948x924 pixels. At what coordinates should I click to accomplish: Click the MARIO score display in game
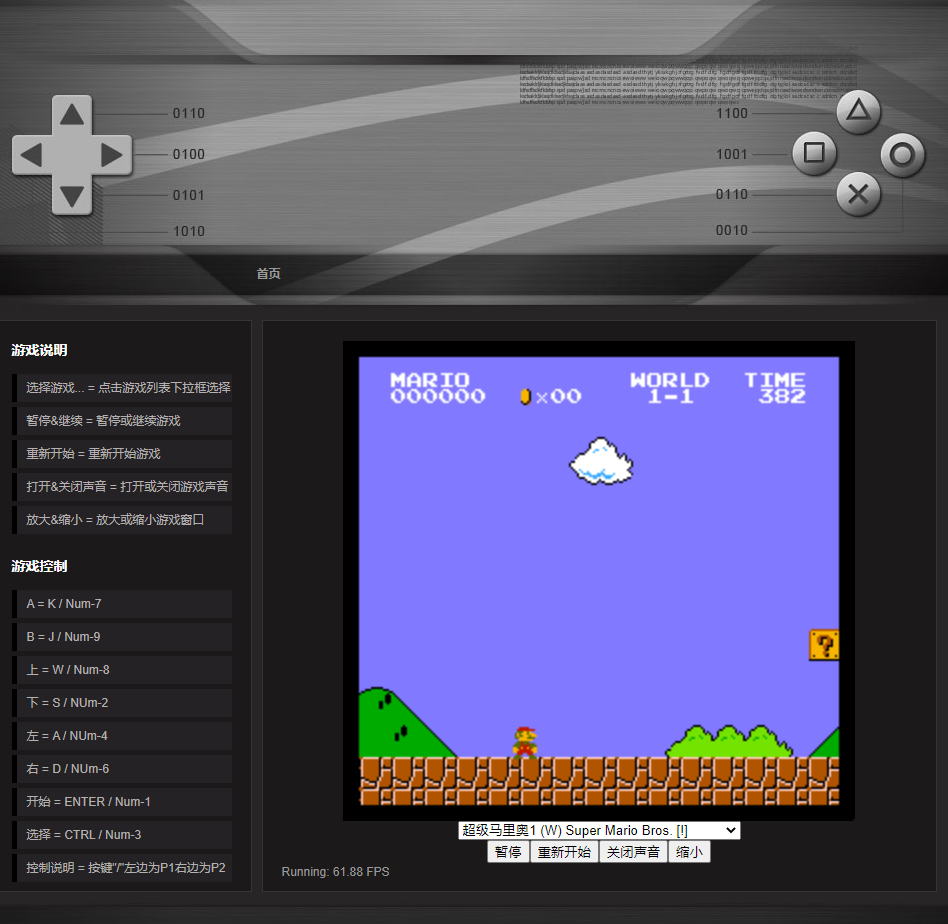(x=438, y=388)
